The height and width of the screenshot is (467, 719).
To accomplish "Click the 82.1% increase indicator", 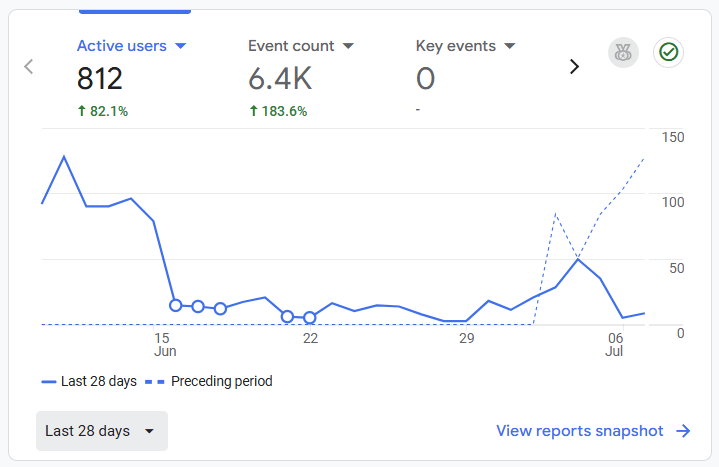I will pyautogui.click(x=103, y=111).
